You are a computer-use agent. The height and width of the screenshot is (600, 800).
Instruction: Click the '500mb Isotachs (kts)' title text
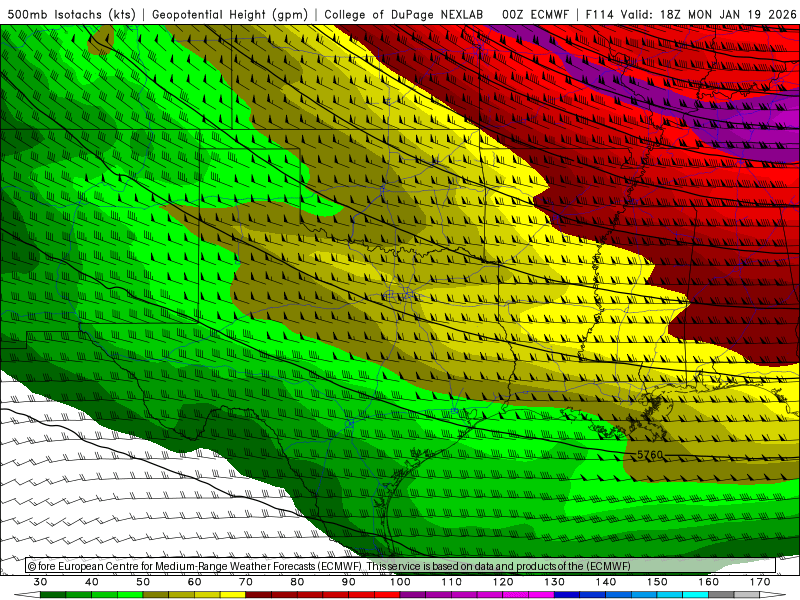point(71,14)
